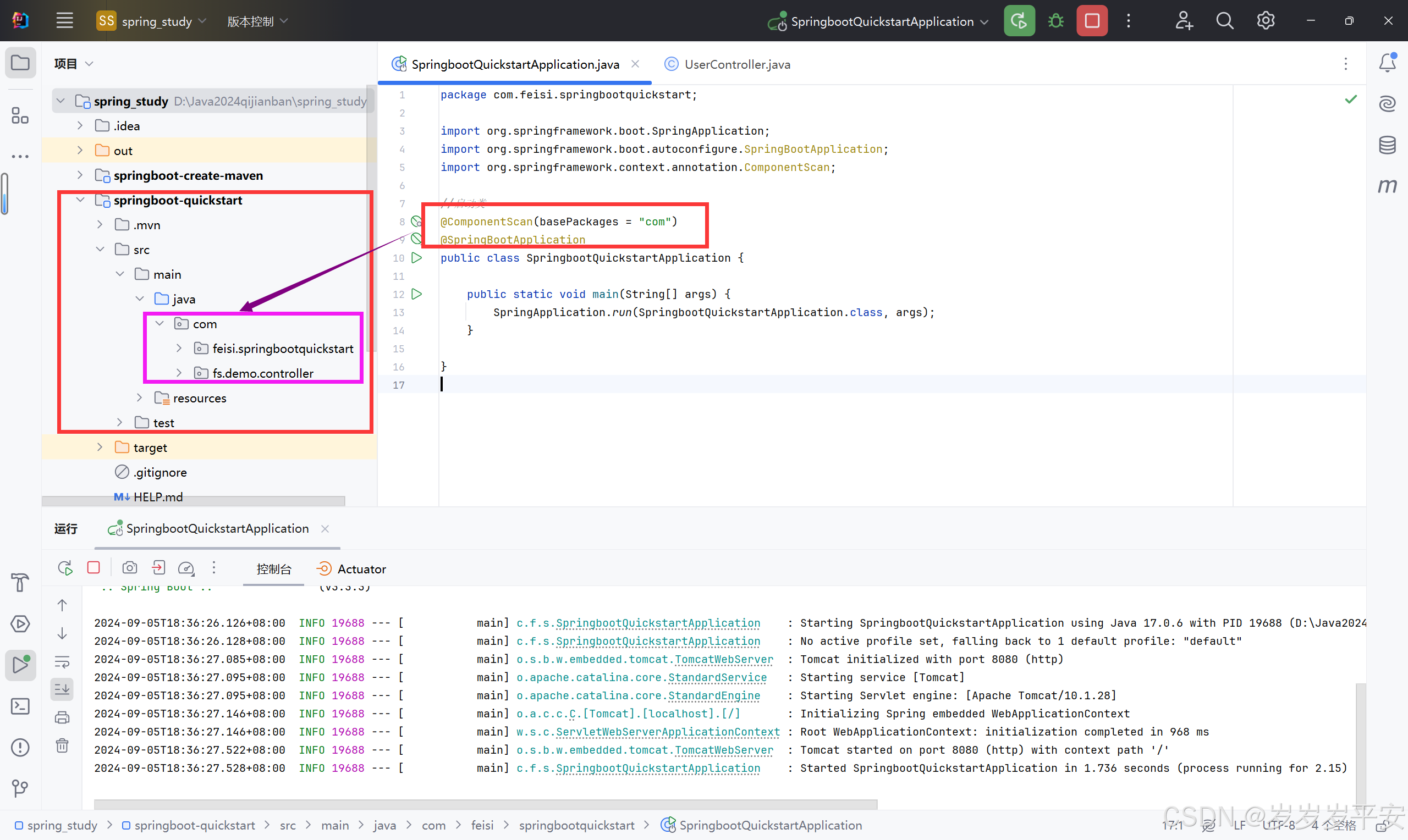Click the TomcatWebServer log link at 18:36:27.085
The width and height of the screenshot is (1408, 840).
coord(724,659)
